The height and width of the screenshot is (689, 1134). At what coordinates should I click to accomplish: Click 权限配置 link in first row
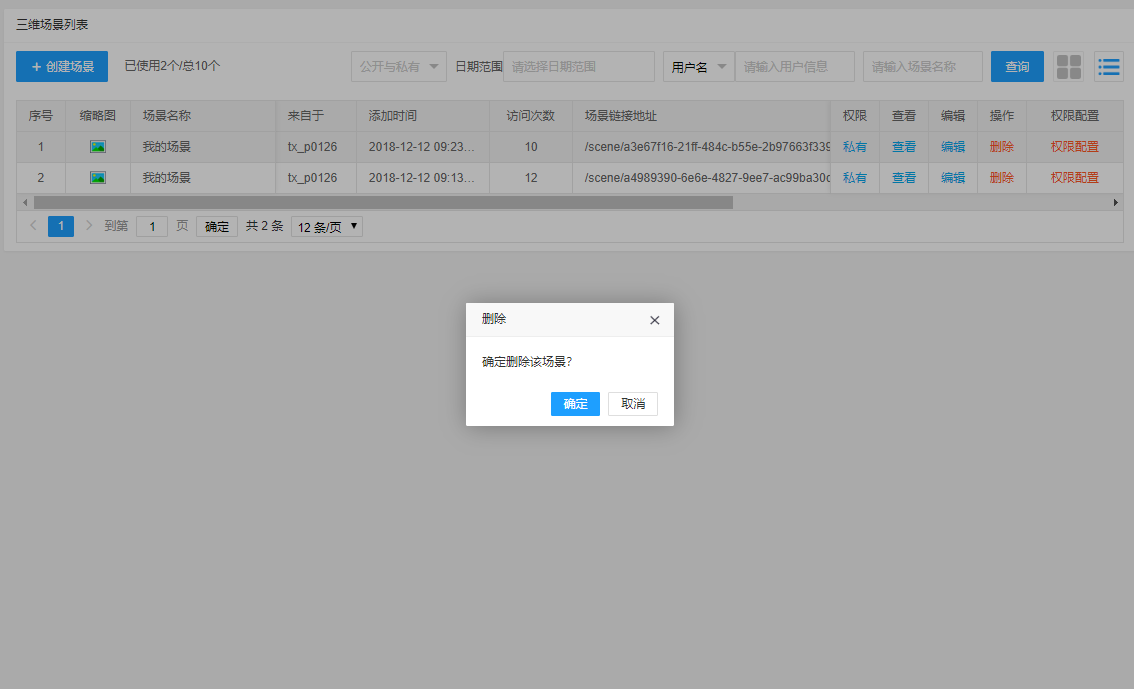click(1074, 147)
